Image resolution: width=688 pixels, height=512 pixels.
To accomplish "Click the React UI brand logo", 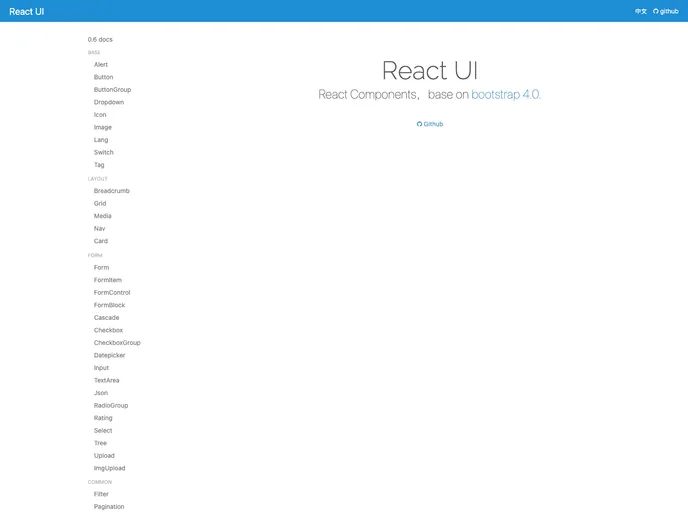I will [x=26, y=11].
